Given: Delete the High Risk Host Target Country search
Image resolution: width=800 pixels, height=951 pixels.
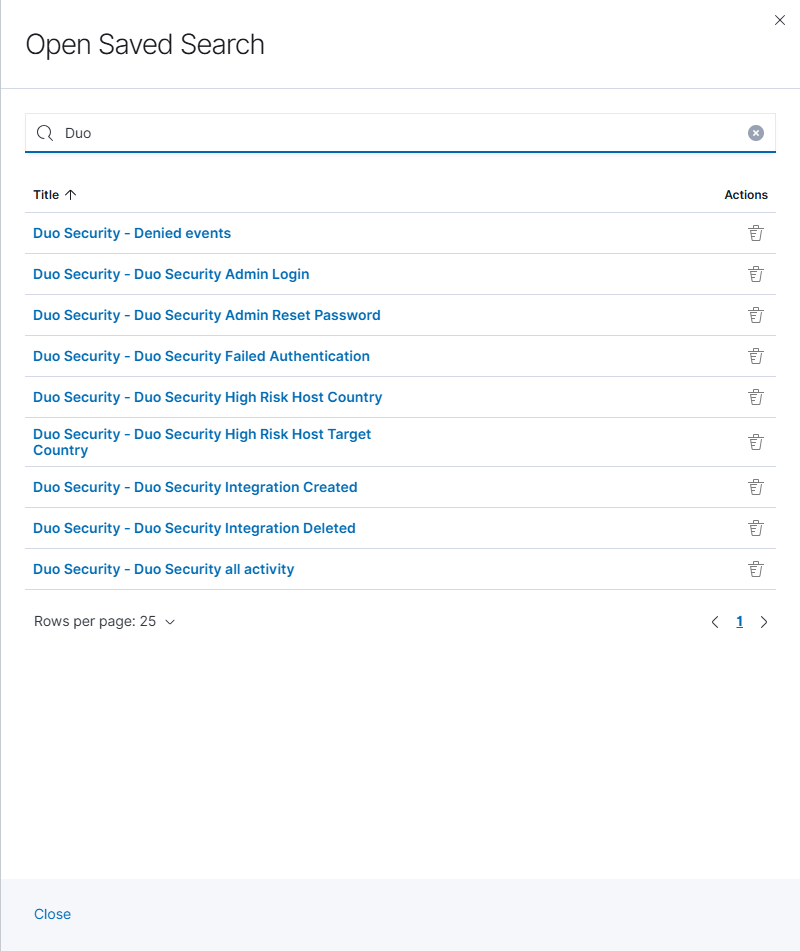Looking at the screenshot, I should click(755, 442).
